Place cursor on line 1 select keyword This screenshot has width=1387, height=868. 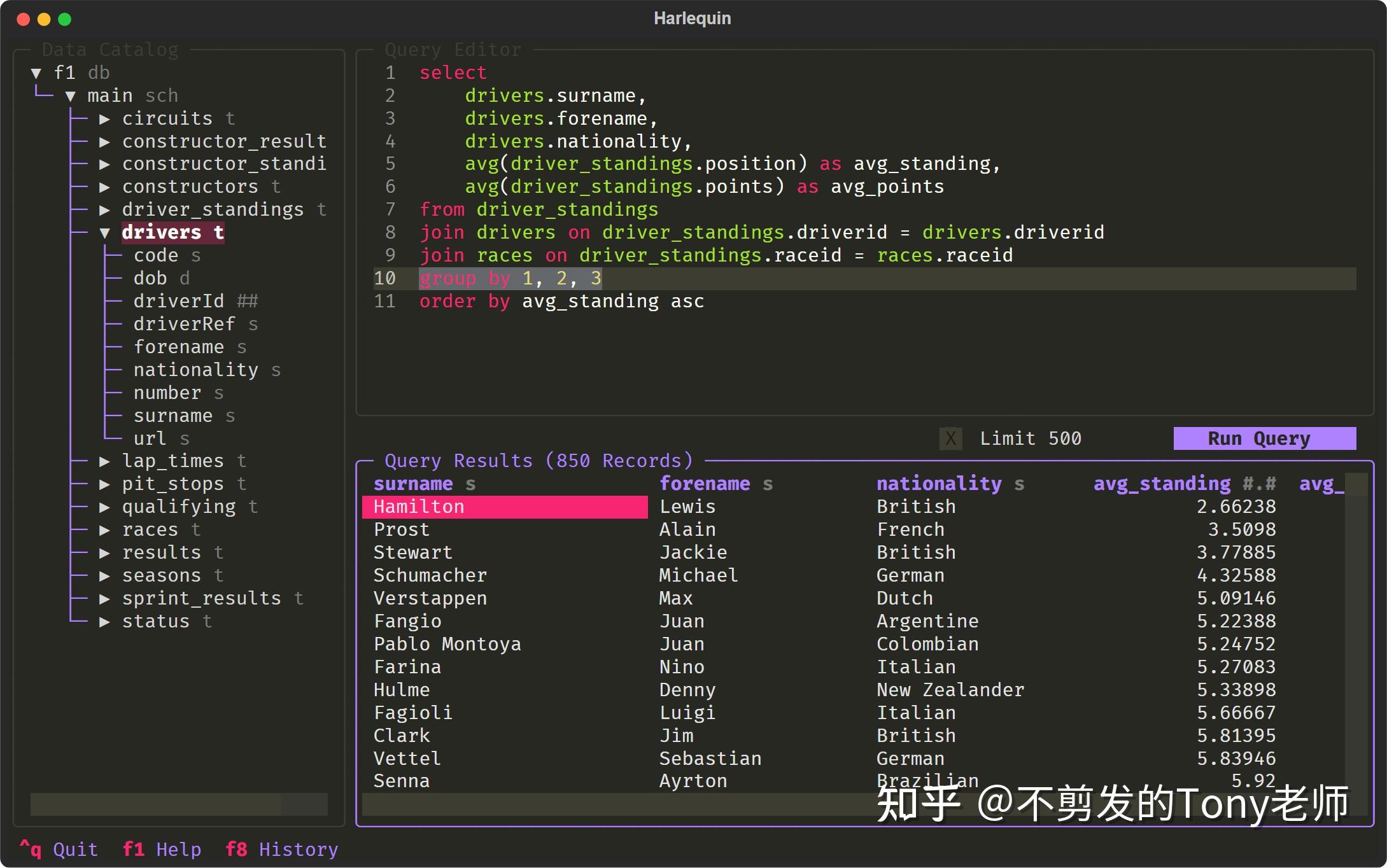pyautogui.click(x=453, y=73)
